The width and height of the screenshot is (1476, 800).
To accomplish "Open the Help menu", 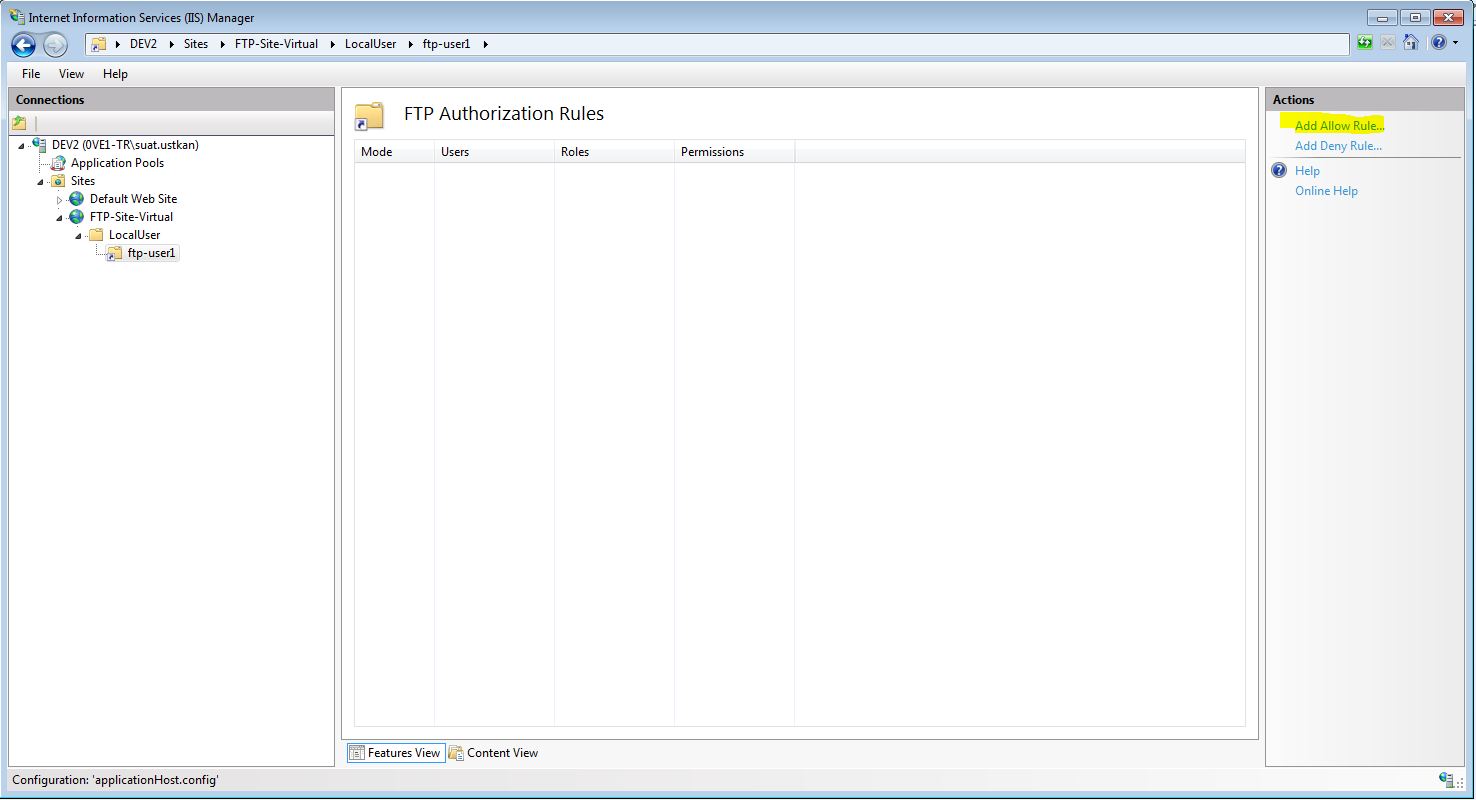I will [115, 74].
